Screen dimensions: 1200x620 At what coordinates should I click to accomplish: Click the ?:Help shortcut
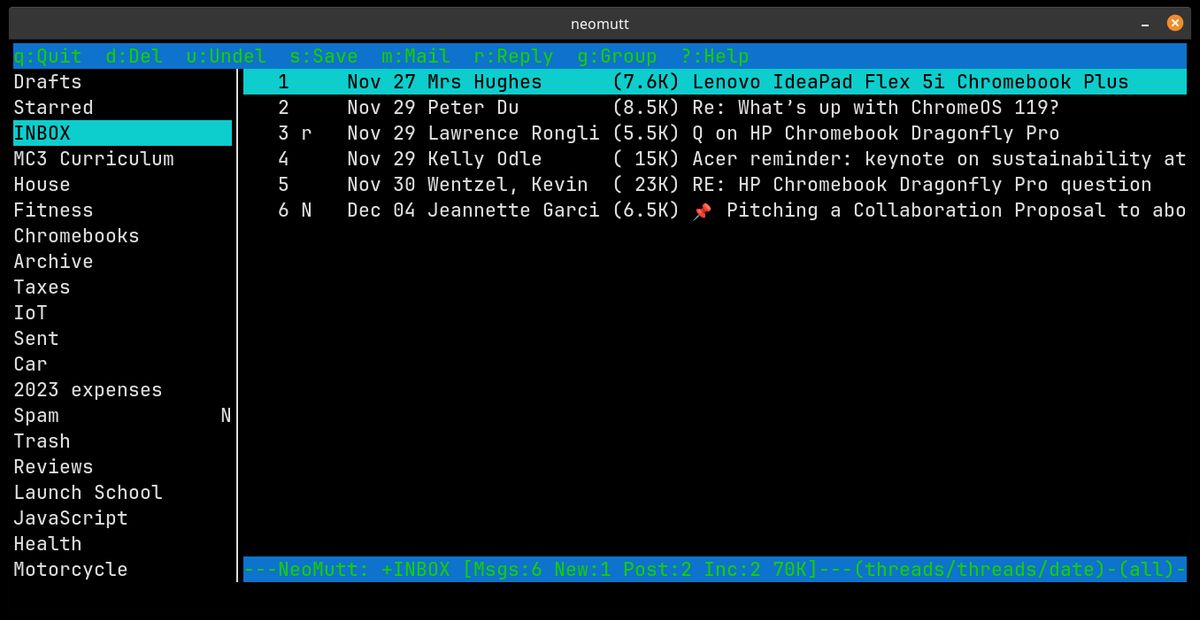(x=715, y=56)
